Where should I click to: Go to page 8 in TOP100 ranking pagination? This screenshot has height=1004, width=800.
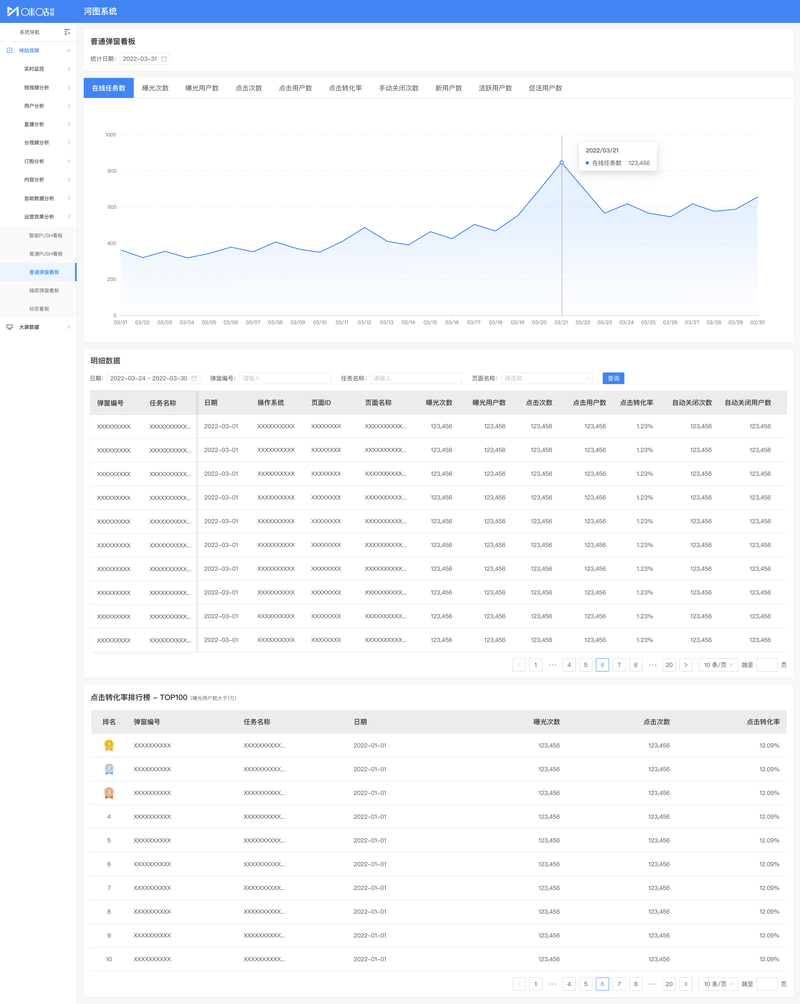(x=635, y=984)
